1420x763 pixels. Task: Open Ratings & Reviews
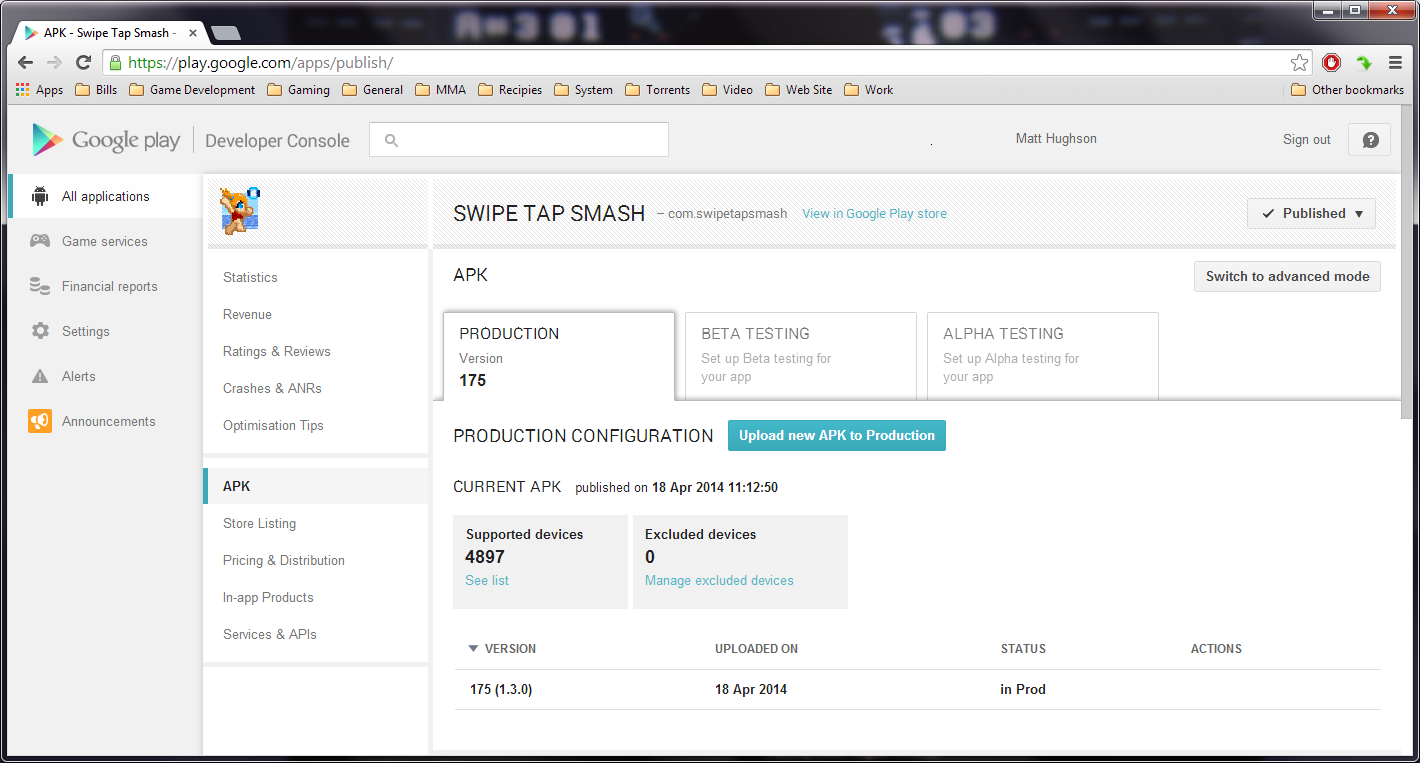click(276, 351)
